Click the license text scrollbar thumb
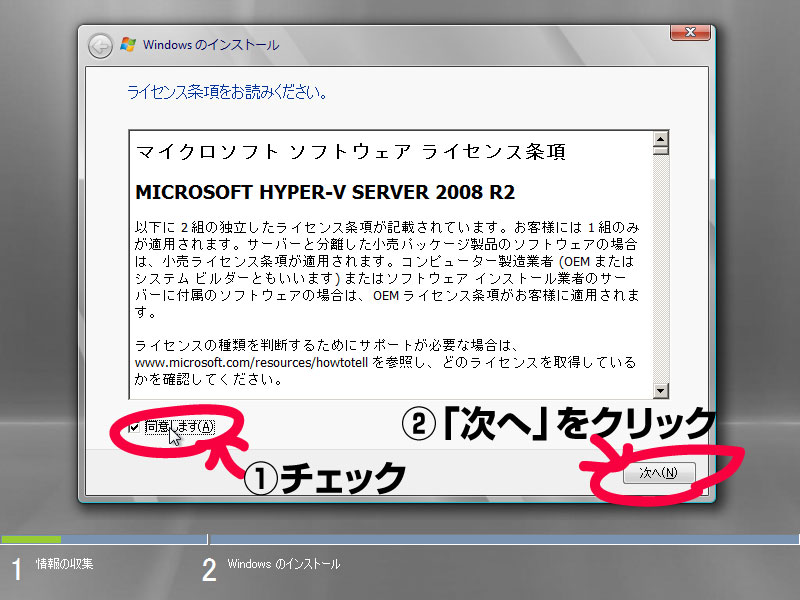Screen dimensions: 800x600 (x=660, y=151)
